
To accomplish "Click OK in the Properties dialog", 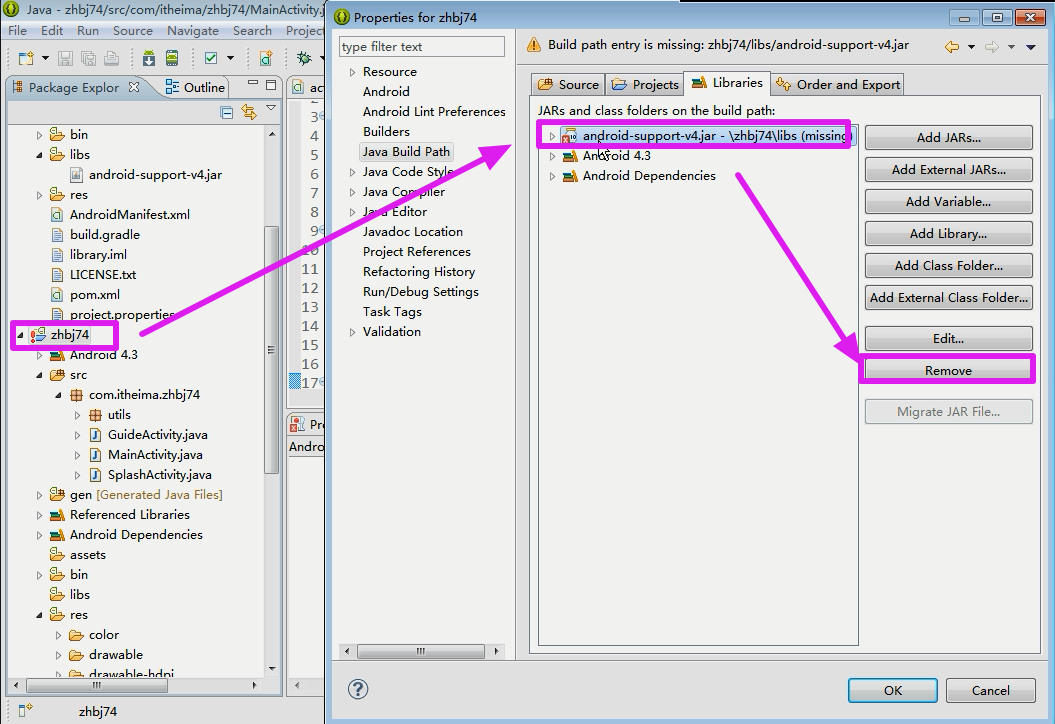I will [x=893, y=690].
